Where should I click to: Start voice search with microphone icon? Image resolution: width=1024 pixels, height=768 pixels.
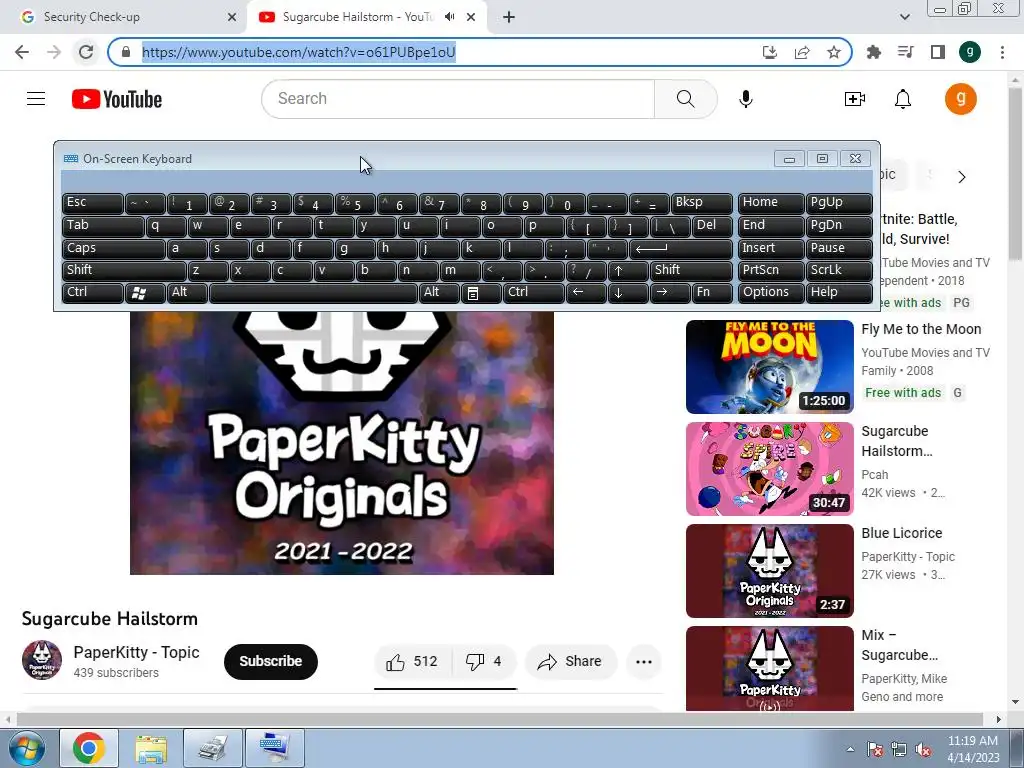pos(745,99)
